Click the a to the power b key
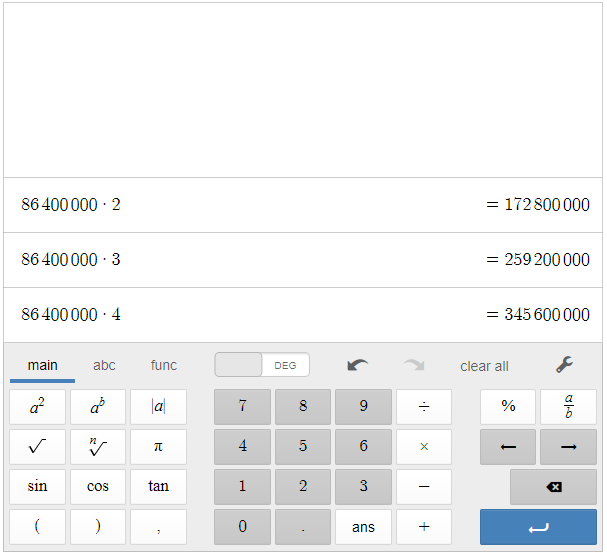Screen dimensions: 607x555 (x=98, y=407)
